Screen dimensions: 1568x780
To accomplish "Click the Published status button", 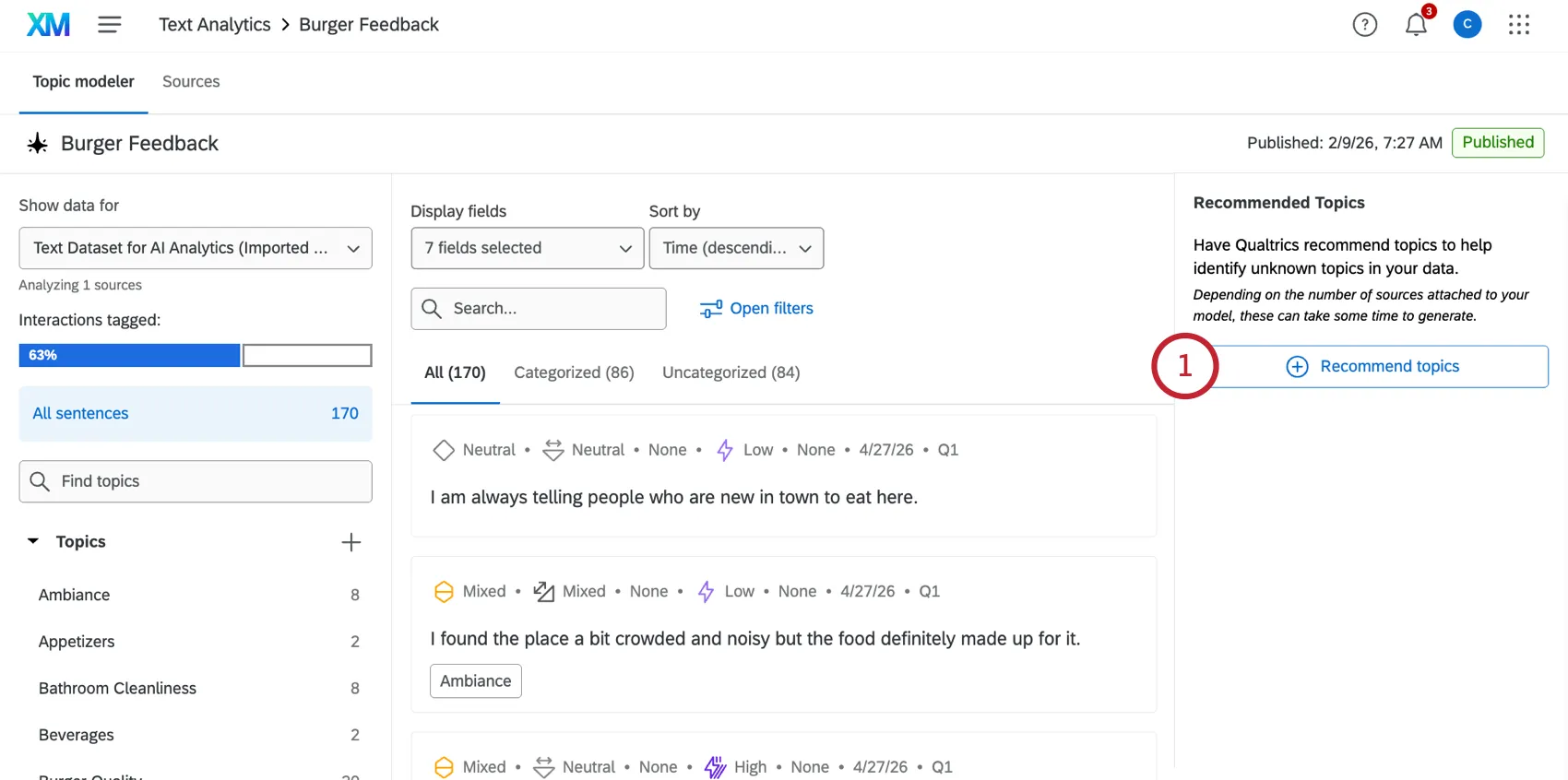I will (1498, 143).
